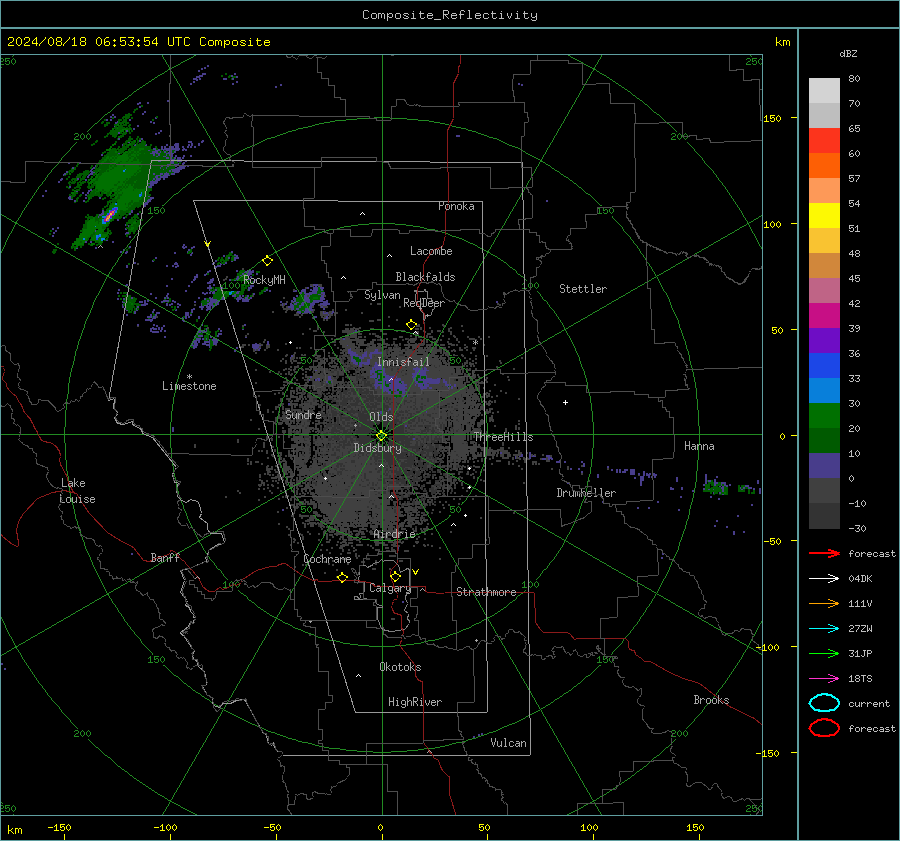Click the Strathmore city label

[486, 592]
